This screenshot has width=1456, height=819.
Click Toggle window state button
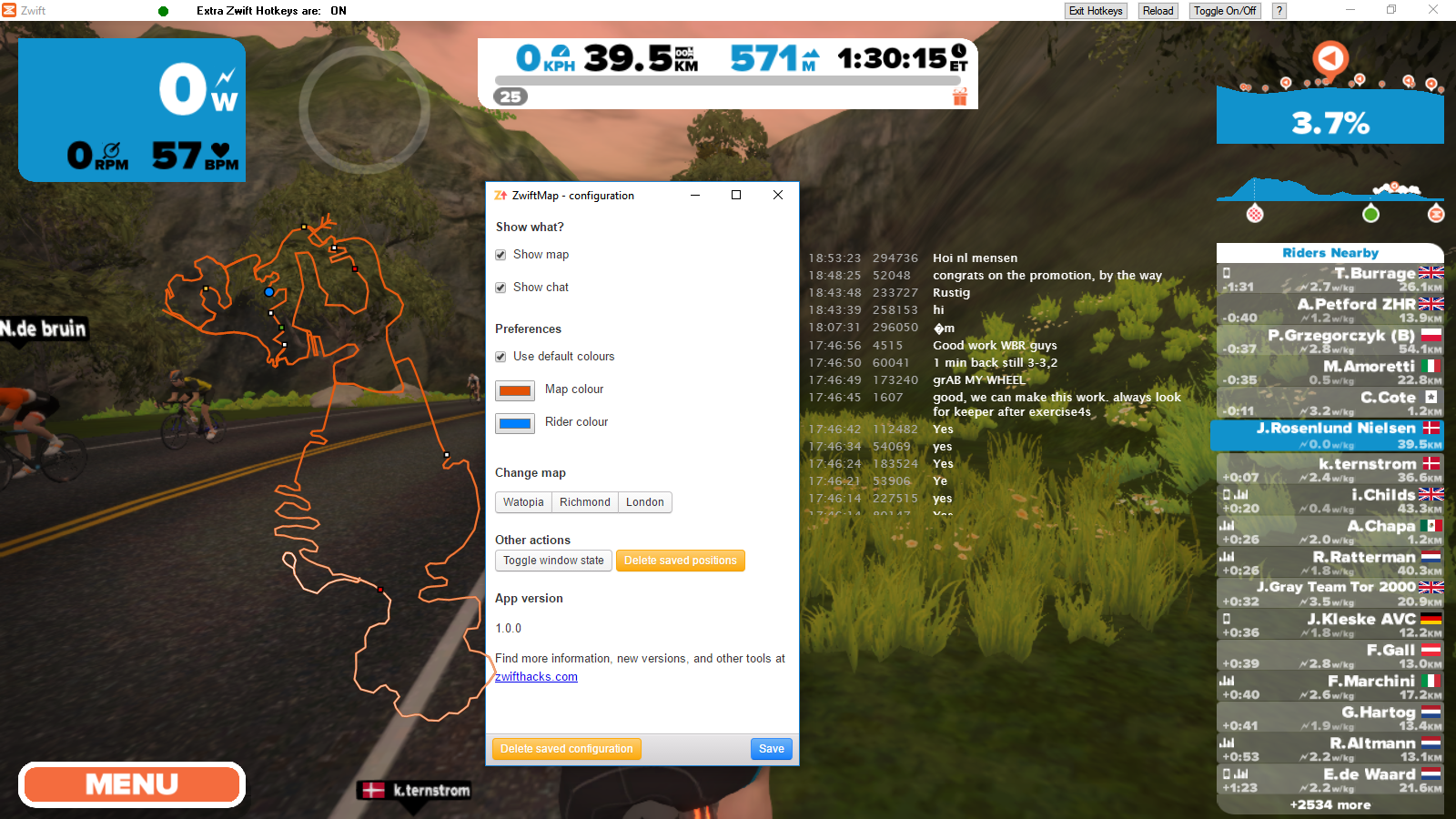click(x=553, y=561)
